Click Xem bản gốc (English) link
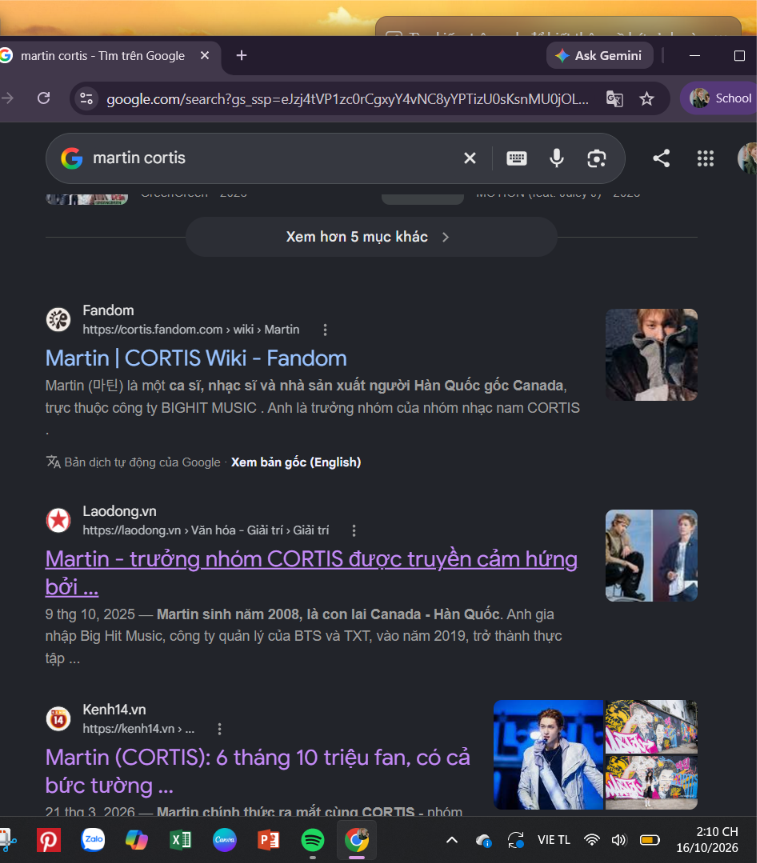The width and height of the screenshot is (757, 863). (x=296, y=462)
